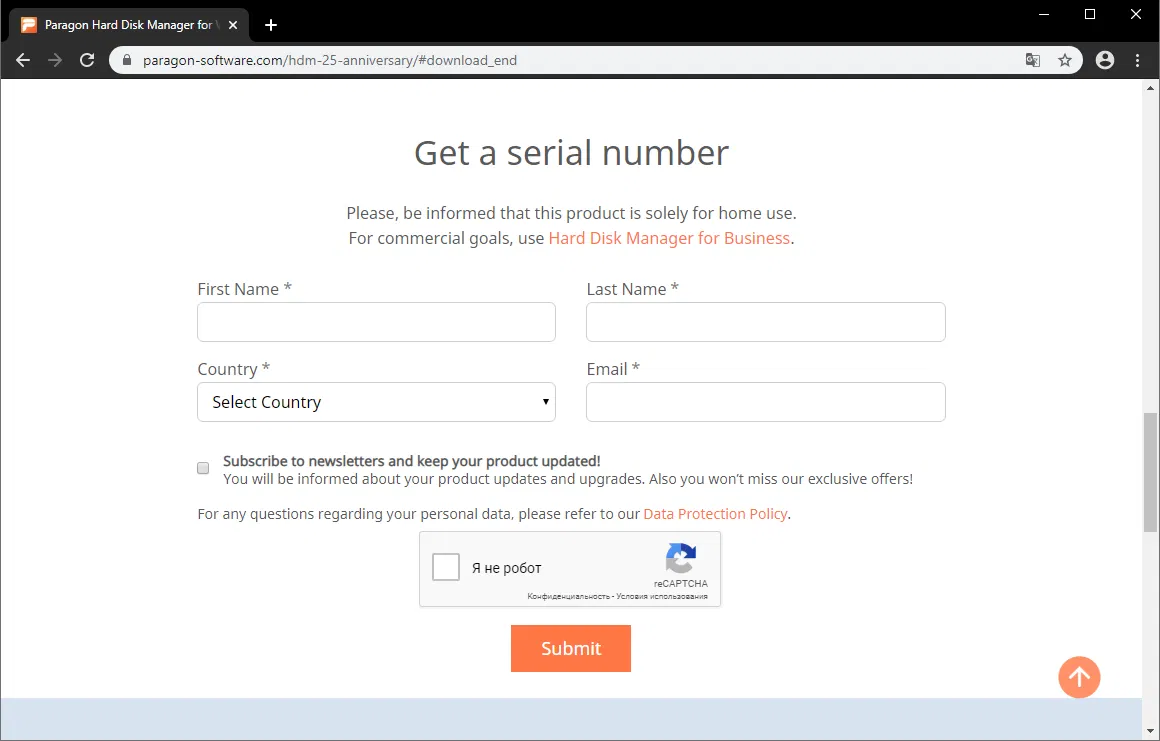Go back to the previous page
This screenshot has width=1160, height=741.
(x=23, y=61)
